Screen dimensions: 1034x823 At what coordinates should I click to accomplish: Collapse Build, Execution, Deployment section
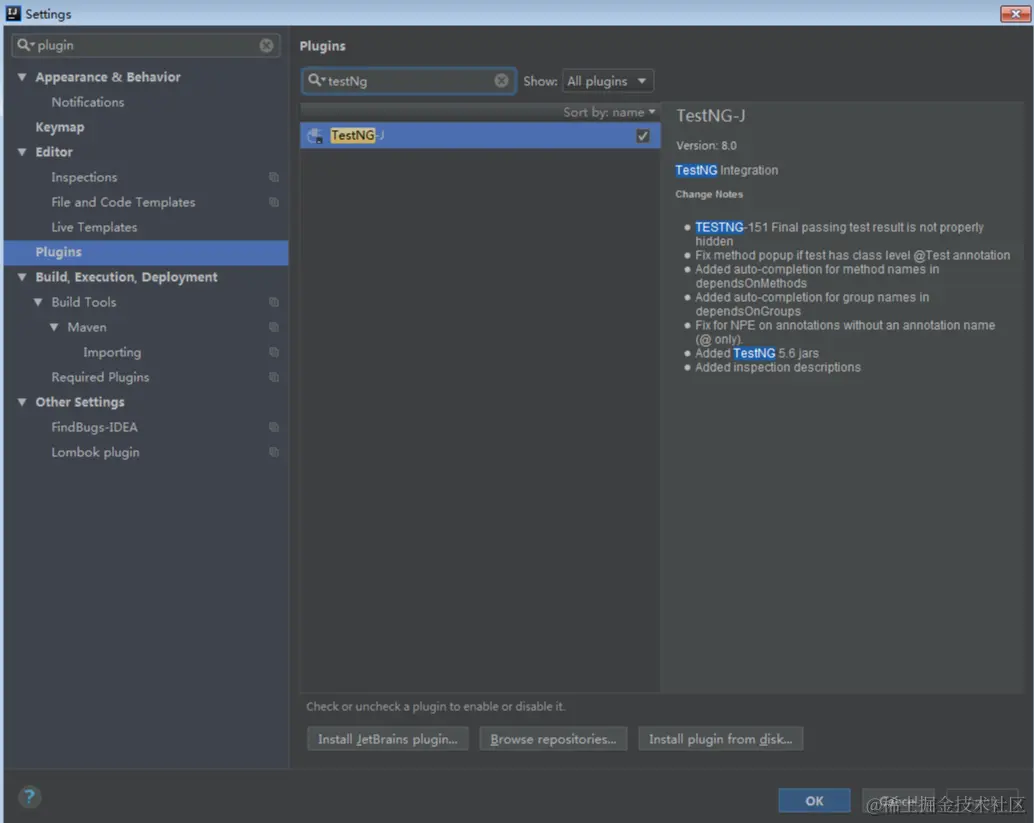point(22,277)
